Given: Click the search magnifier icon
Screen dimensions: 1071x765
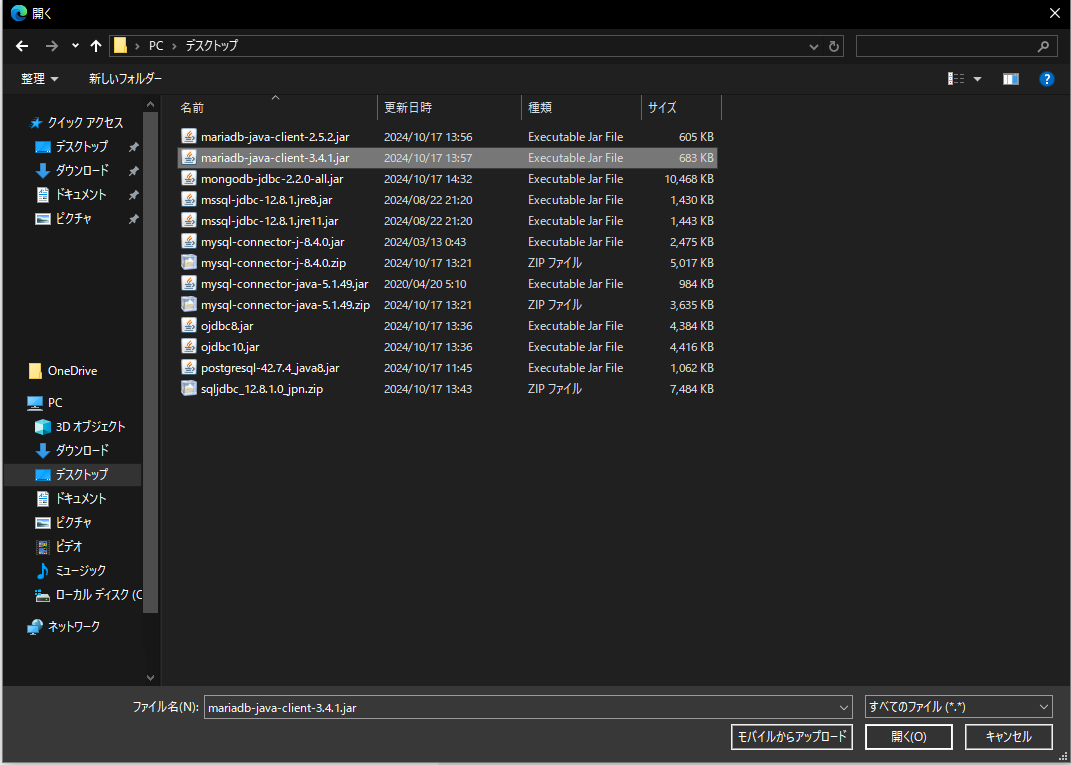Looking at the screenshot, I should coord(1043,46).
